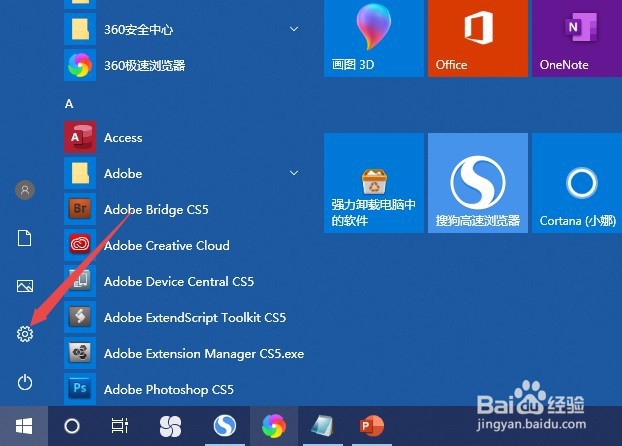Open the Pictures sidebar icon
This screenshot has width=622, height=446.
(25, 286)
